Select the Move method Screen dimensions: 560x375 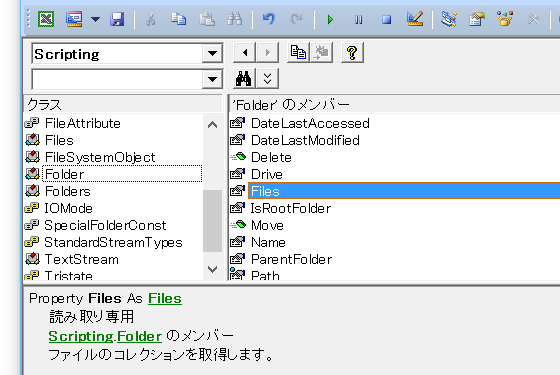click(x=267, y=225)
